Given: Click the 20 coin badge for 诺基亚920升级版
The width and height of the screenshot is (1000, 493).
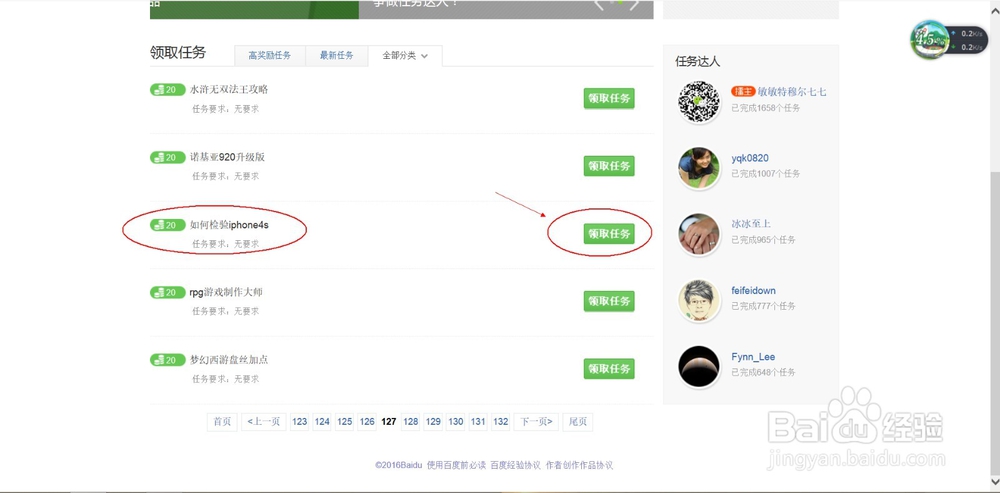Looking at the screenshot, I should 168,158.
